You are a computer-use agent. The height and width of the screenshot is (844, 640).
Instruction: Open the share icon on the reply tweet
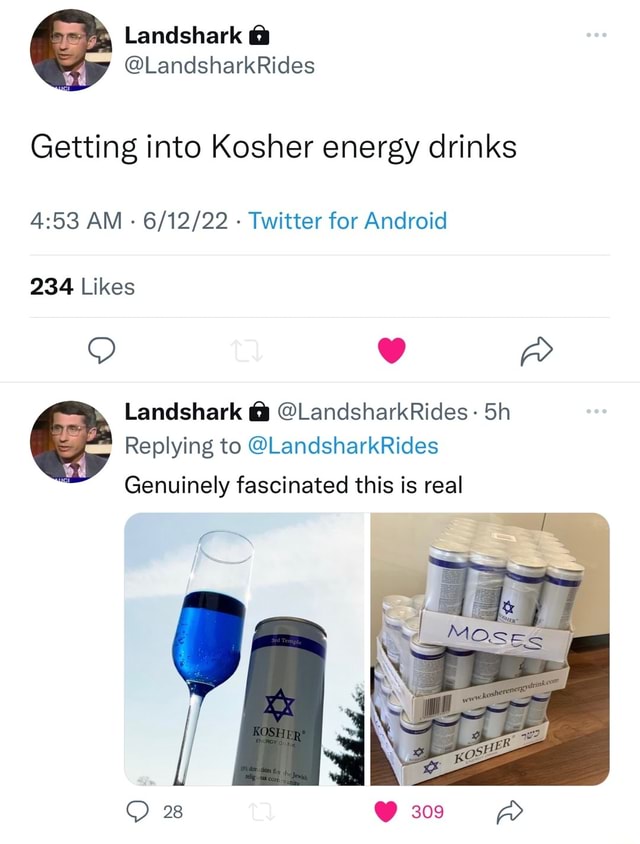[x=510, y=812]
